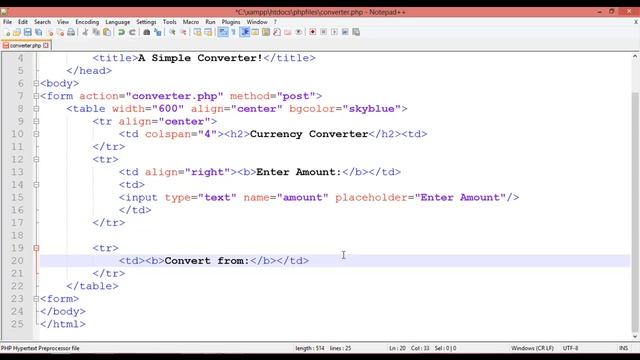Click the Copy toolbar icon
The image size is (640, 360).
point(96,32)
